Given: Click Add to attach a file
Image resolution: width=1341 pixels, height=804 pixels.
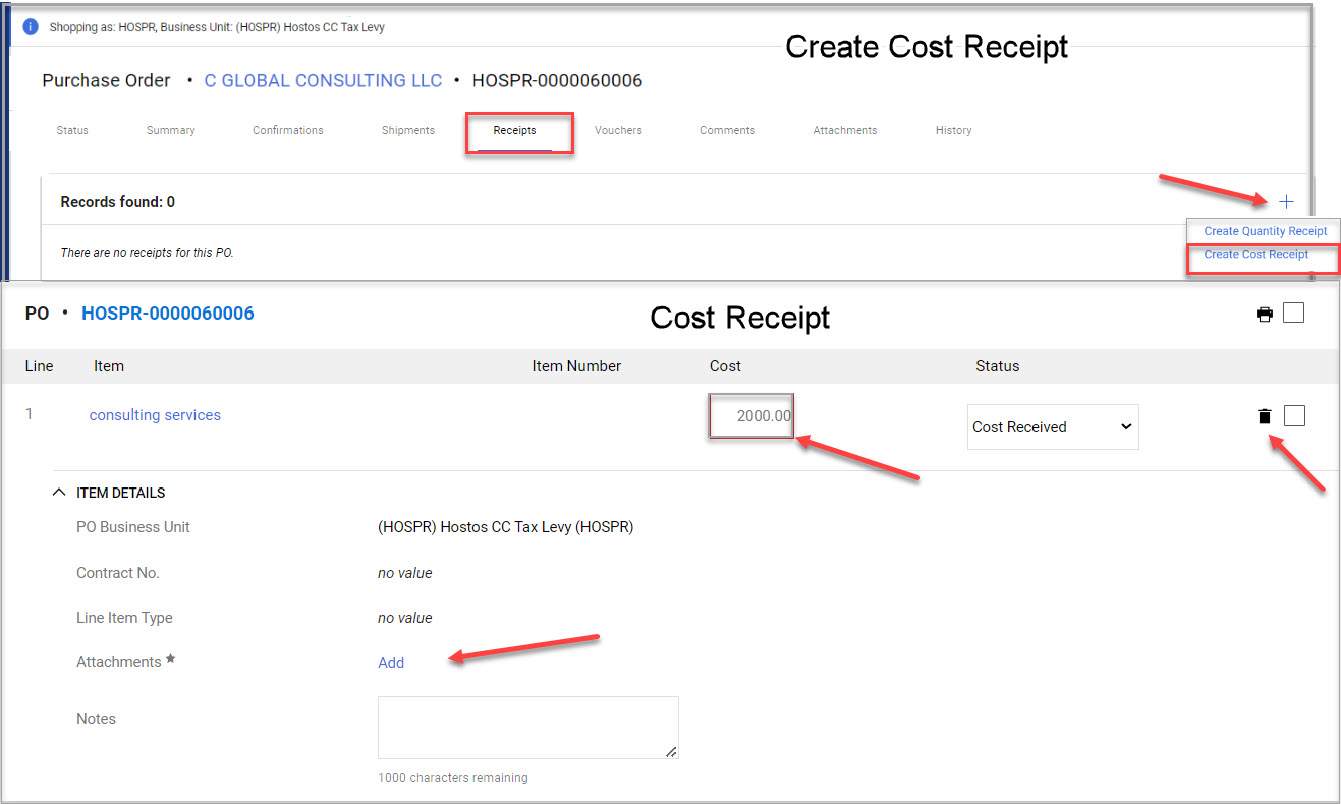Looking at the screenshot, I should pos(390,662).
